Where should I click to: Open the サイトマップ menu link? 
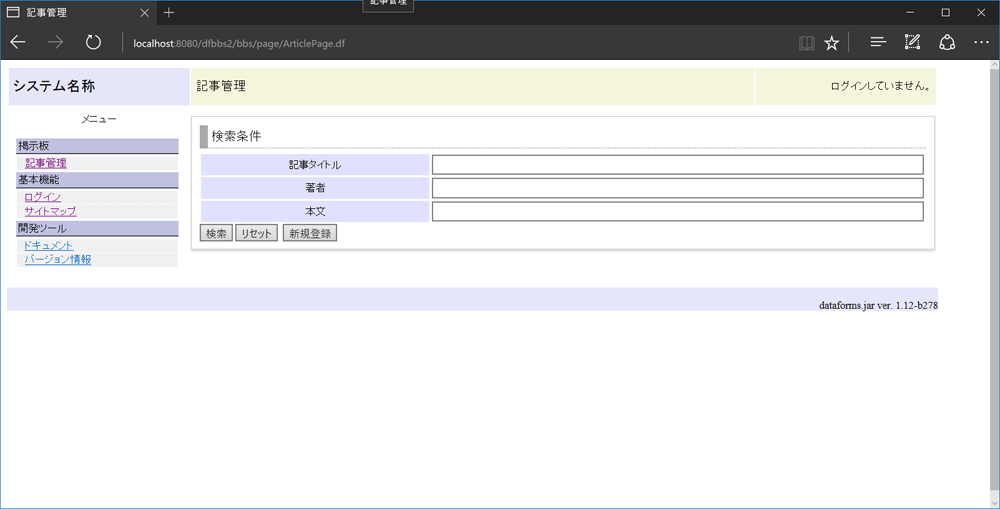pyautogui.click(x=50, y=211)
